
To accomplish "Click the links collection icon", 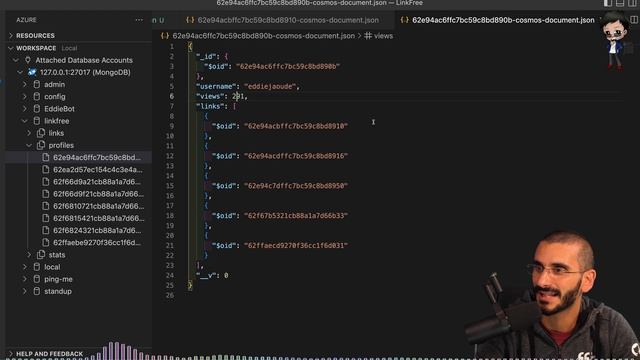I will (x=41, y=133).
